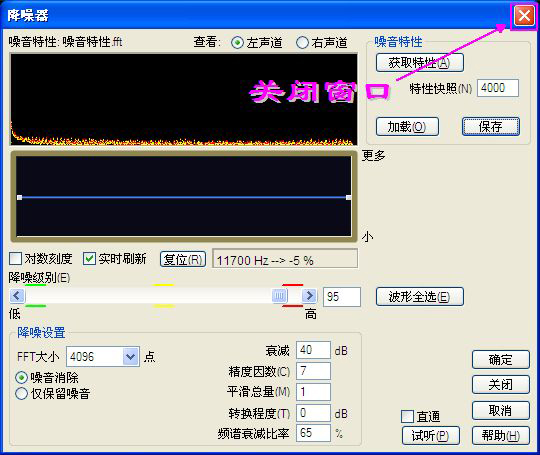Select the 右声道 radio button
Screen dimensions: 540x455
click(302, 43)
